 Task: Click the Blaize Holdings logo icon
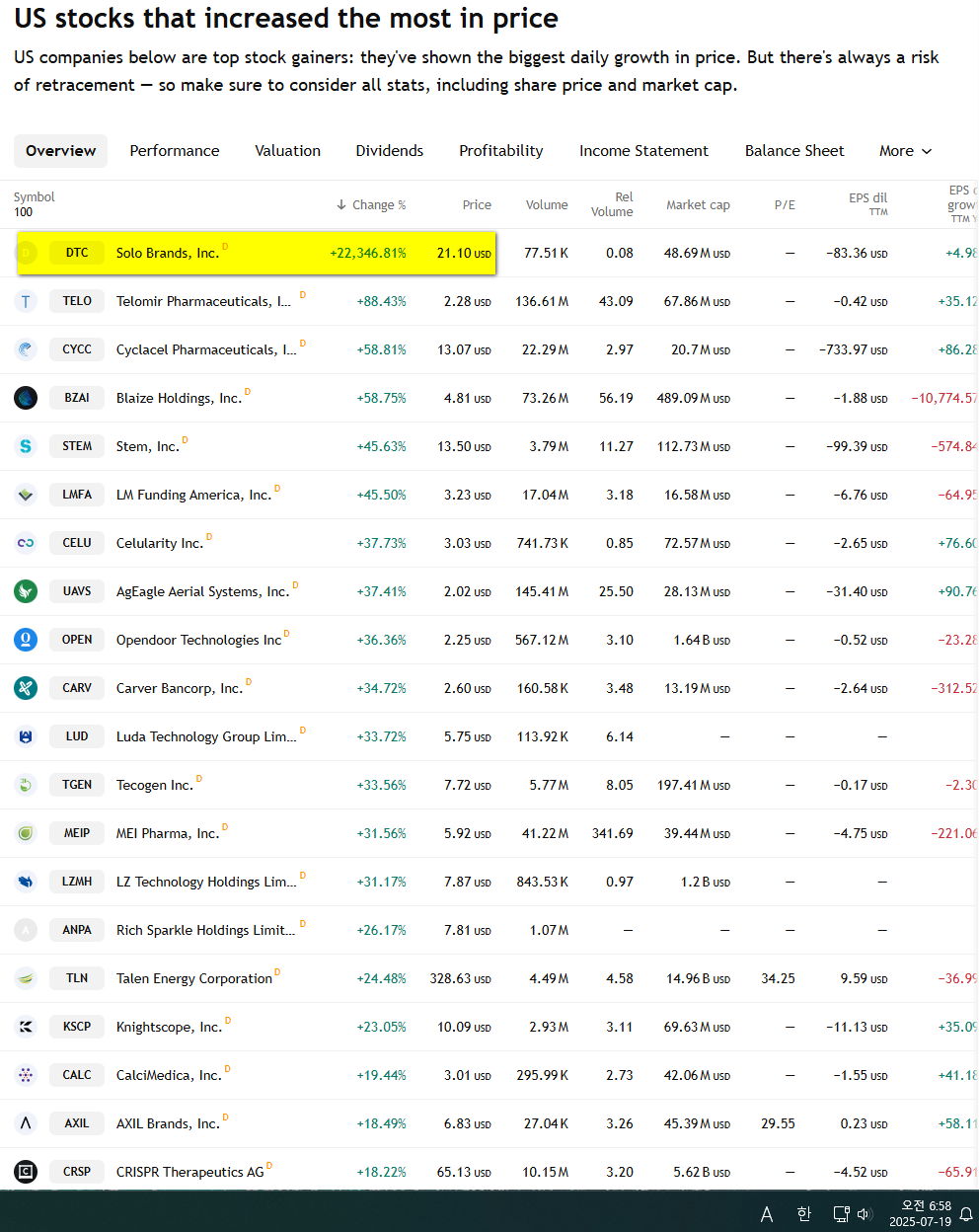(x=26, y=398)
